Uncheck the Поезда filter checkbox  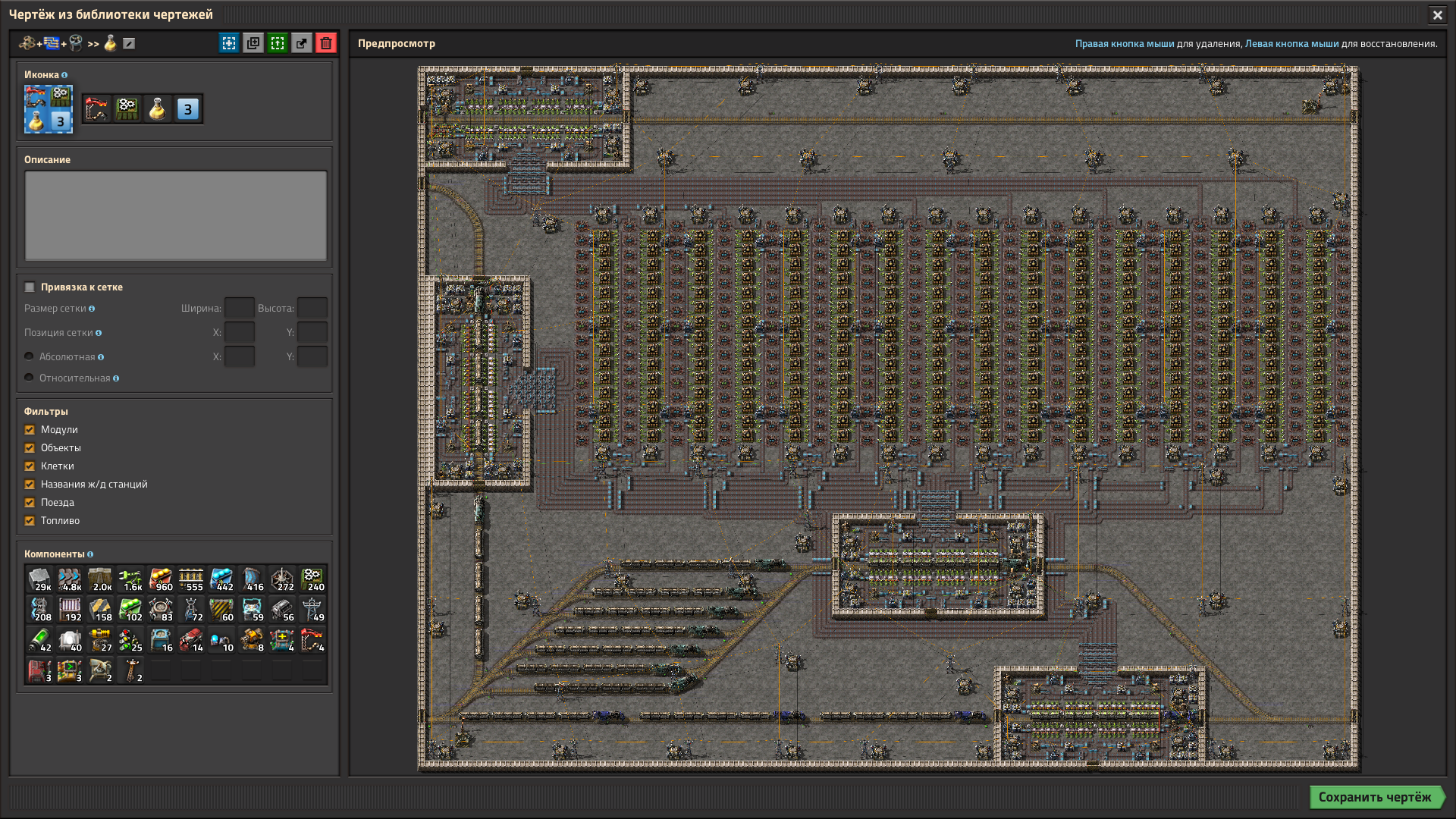coord(30,503)
